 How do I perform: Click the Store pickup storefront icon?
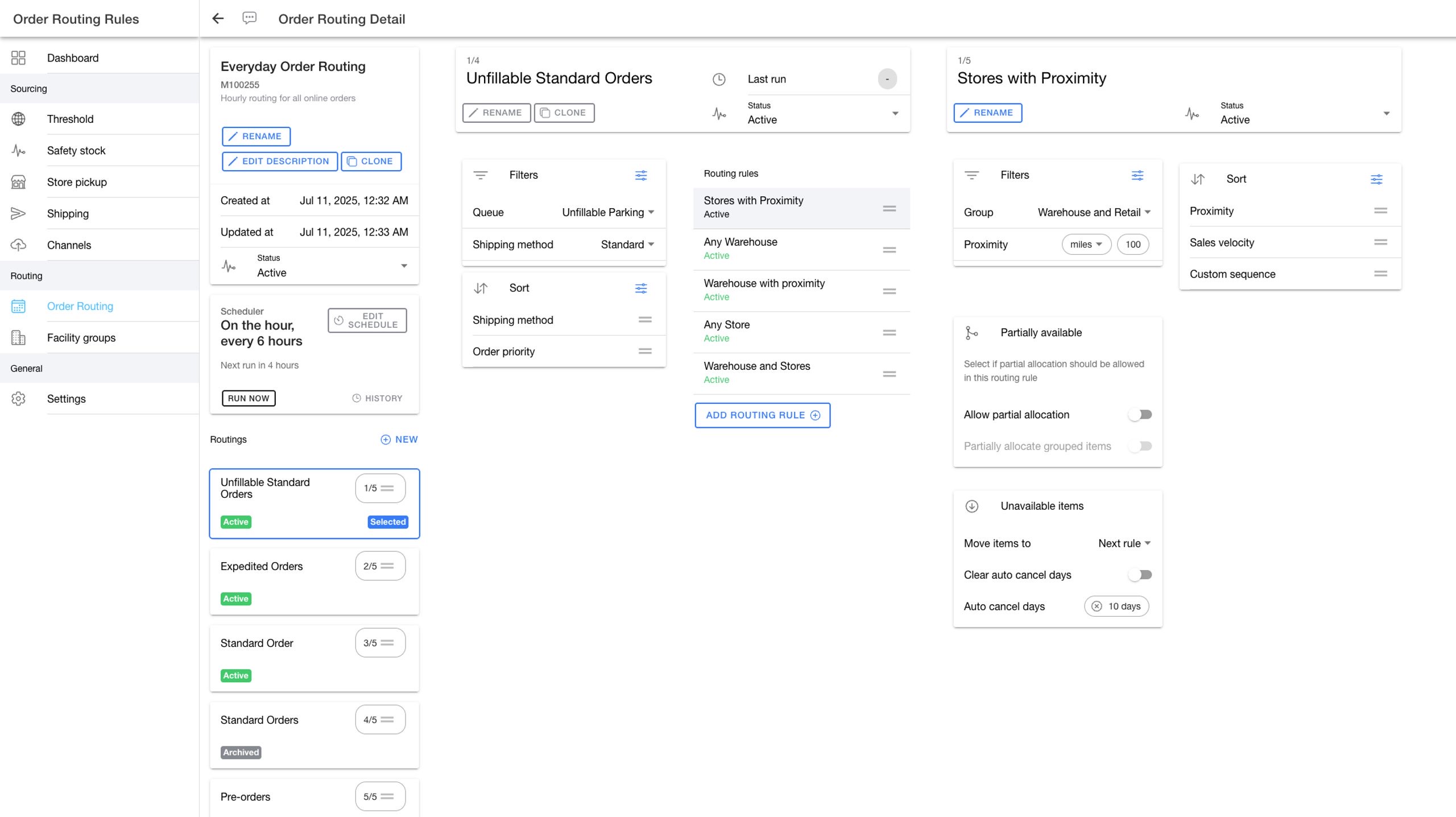click(18, 182)
